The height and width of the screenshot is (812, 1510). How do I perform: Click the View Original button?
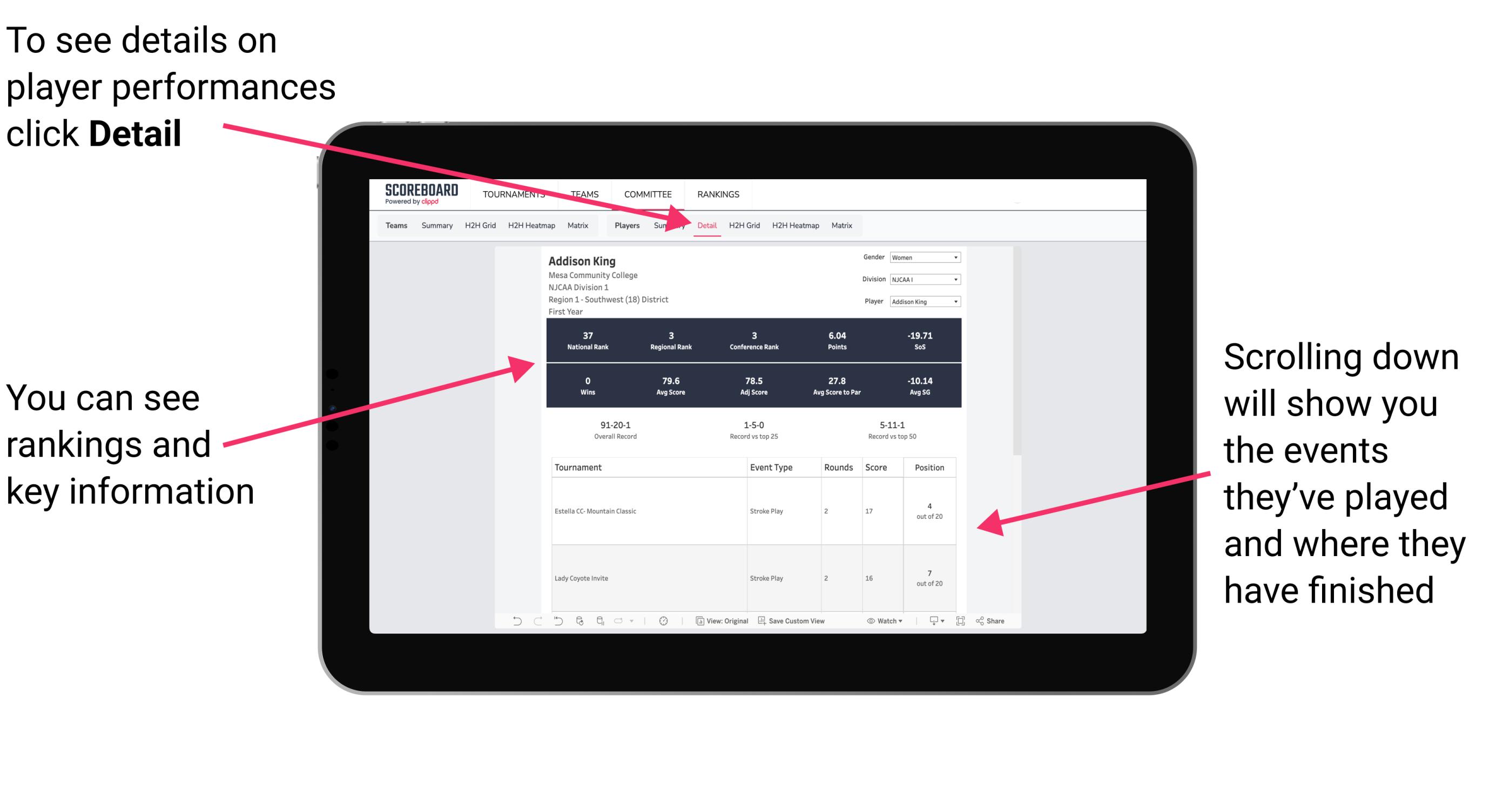730,627
